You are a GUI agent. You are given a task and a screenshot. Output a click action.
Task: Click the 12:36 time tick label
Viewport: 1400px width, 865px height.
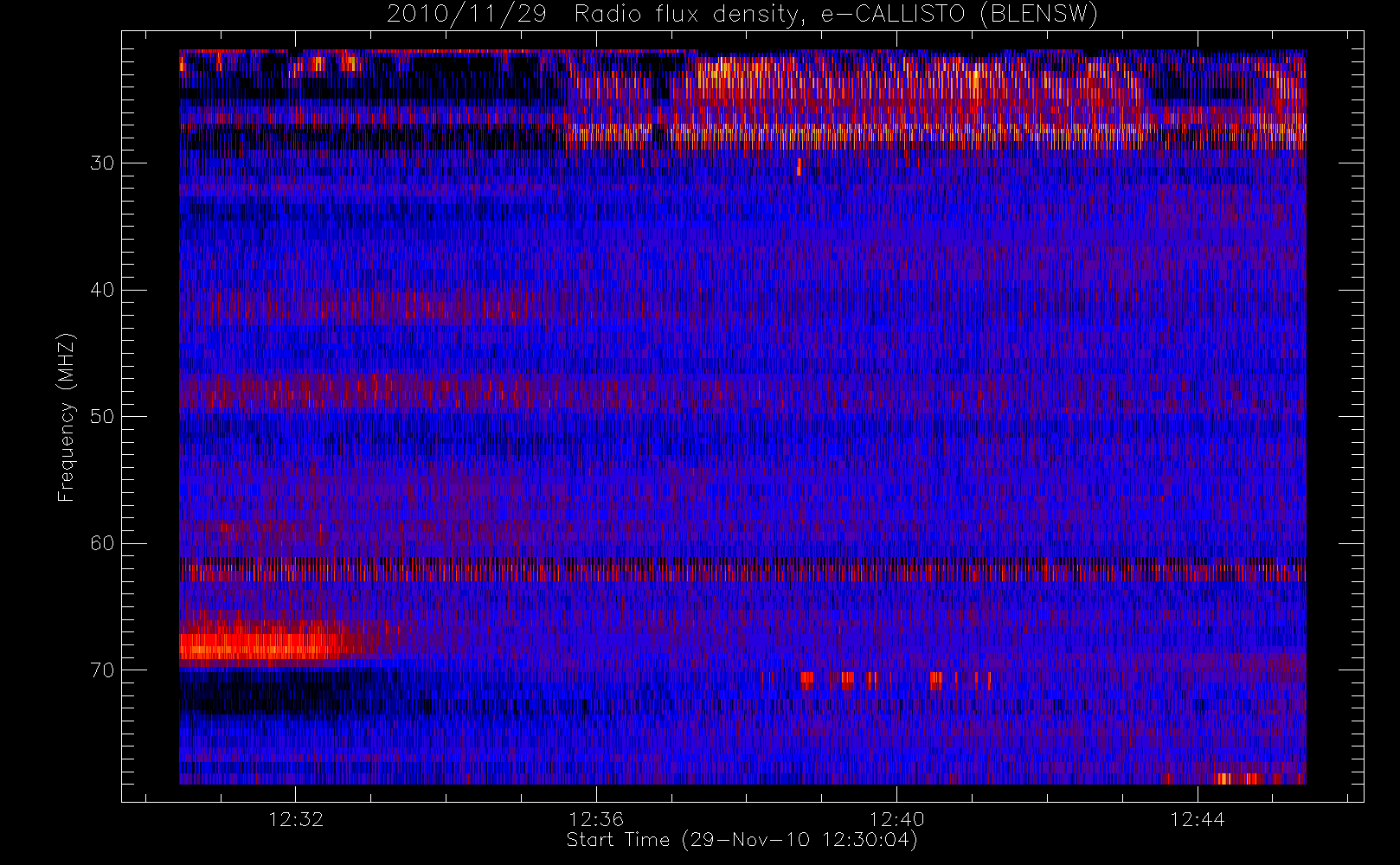(596, 819)
